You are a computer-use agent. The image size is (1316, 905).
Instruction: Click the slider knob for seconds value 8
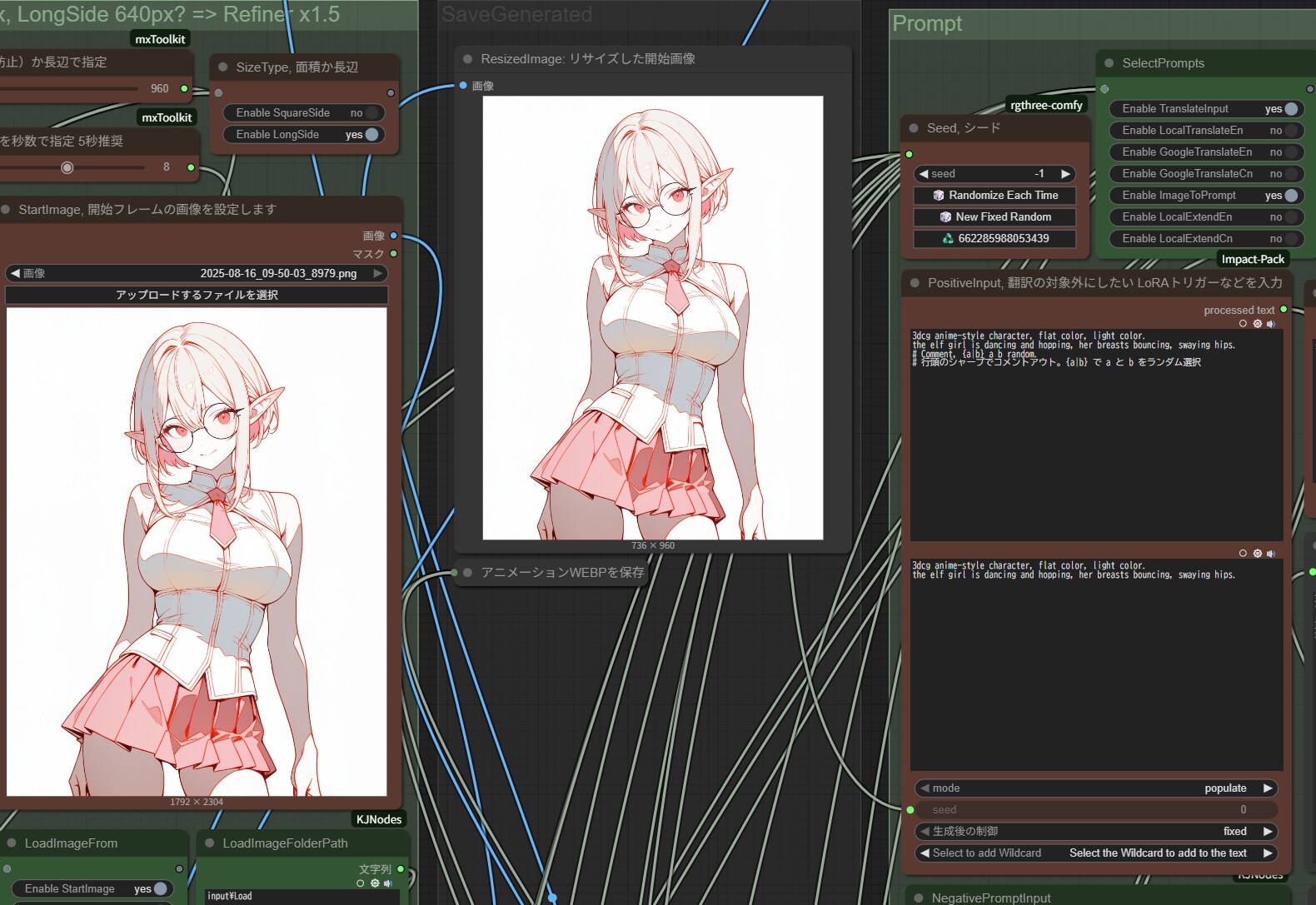click(x=67, y=168)
